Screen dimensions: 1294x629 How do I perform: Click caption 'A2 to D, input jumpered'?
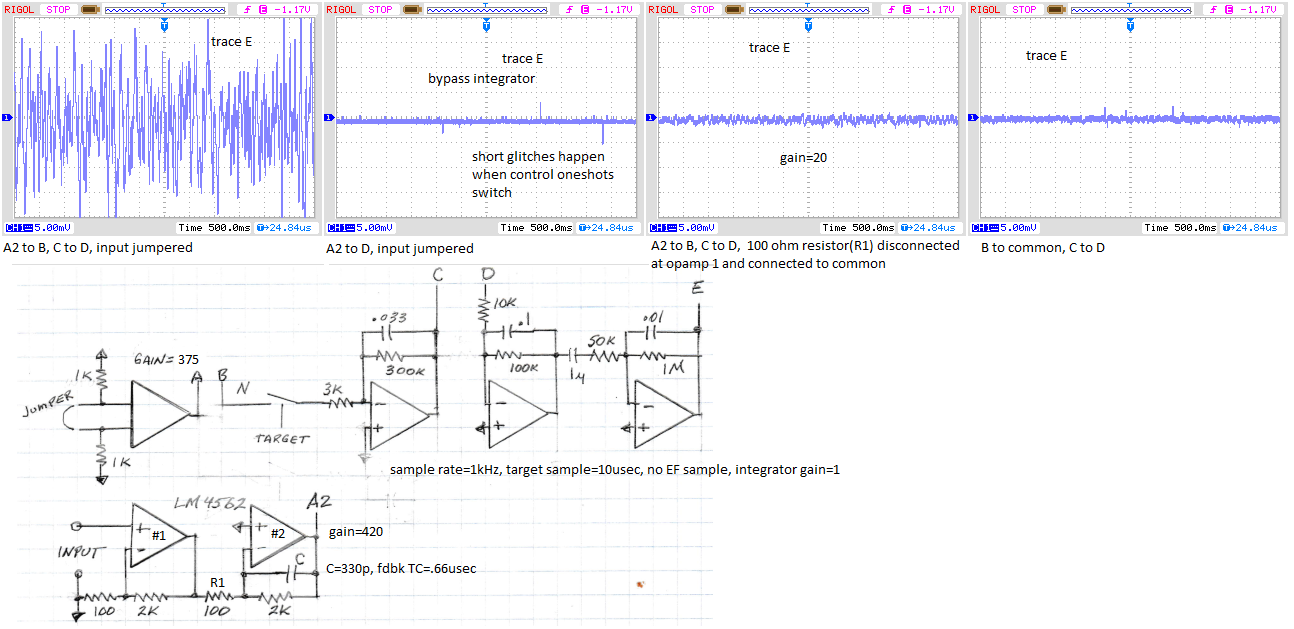coord(400,249)
